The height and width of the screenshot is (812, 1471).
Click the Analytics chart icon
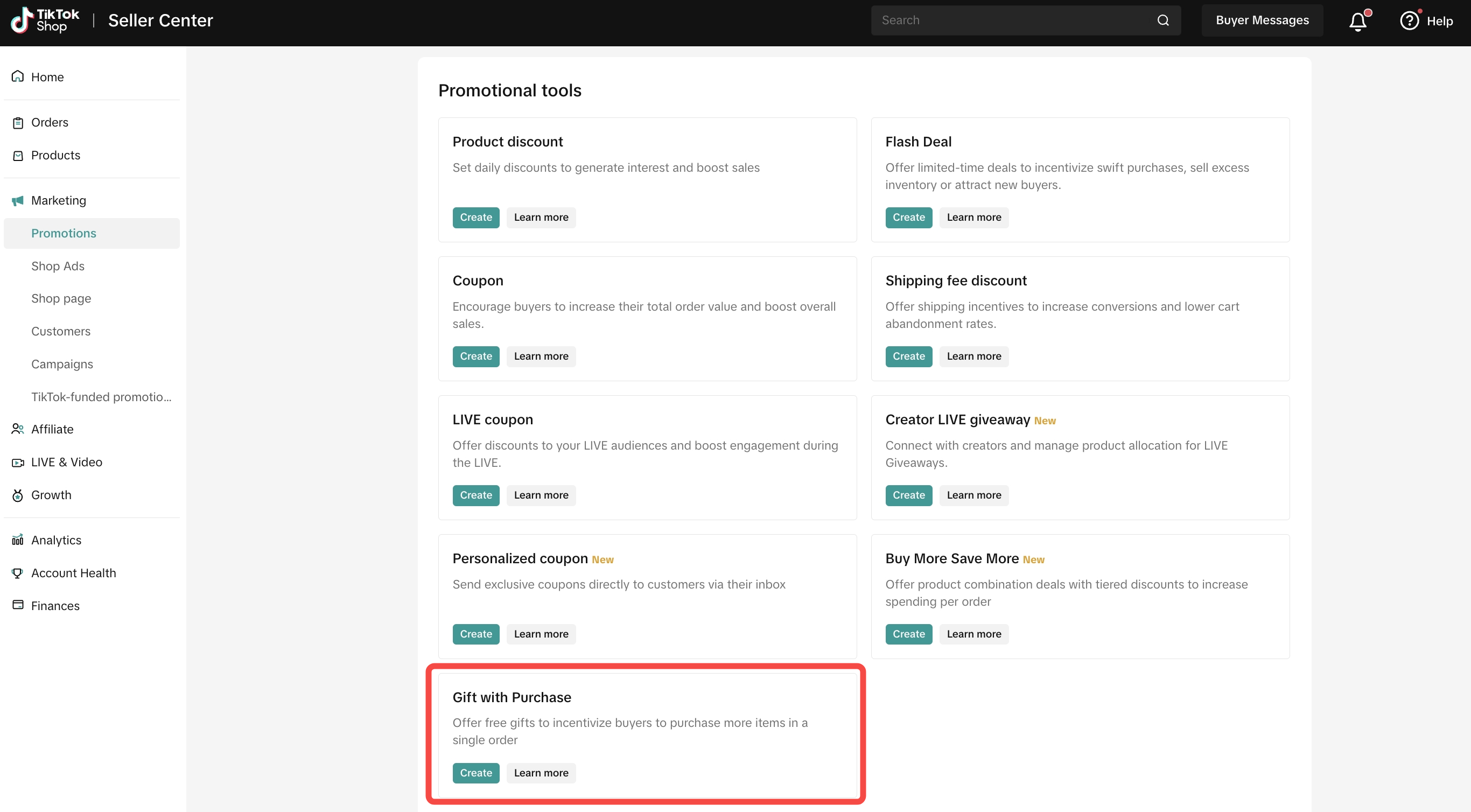click(x=18, y=540)
